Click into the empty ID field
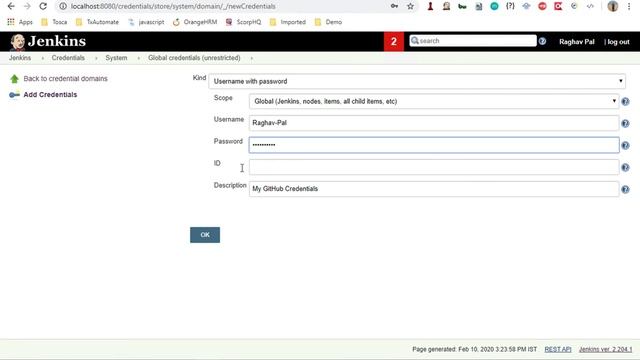This screenshot has height=360, width=640. (x=434, y=167)
